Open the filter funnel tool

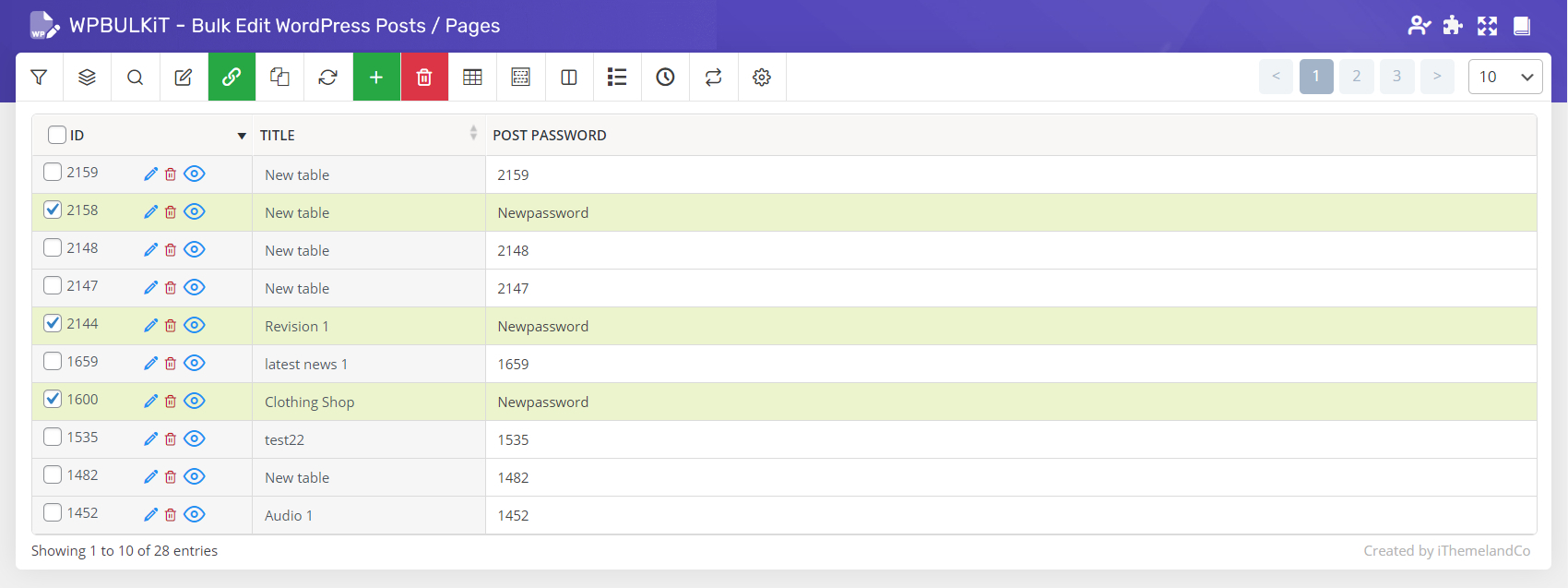[39, 78]
